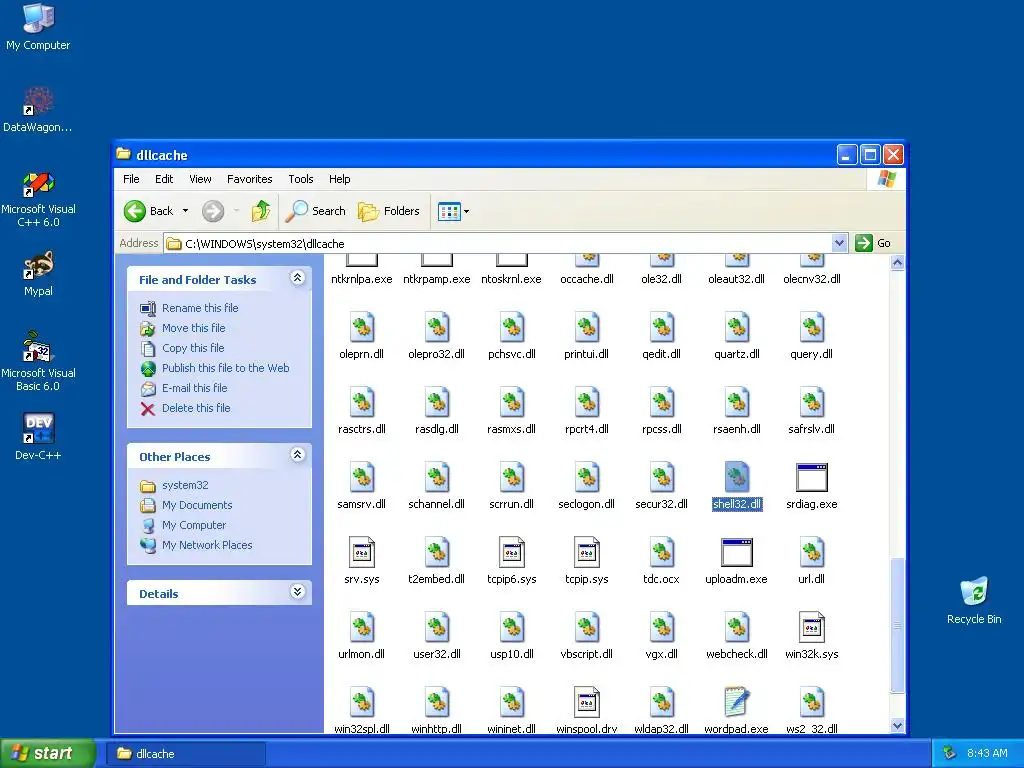
Task: Click the win32k.sys file icon
Action: 812,627
